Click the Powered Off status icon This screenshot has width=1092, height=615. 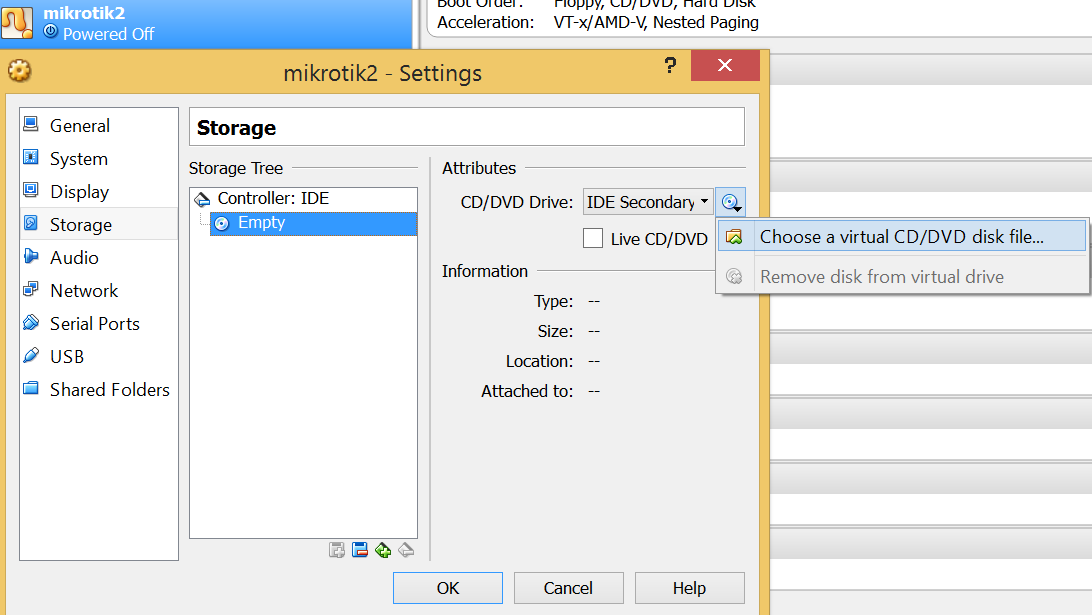50,31
